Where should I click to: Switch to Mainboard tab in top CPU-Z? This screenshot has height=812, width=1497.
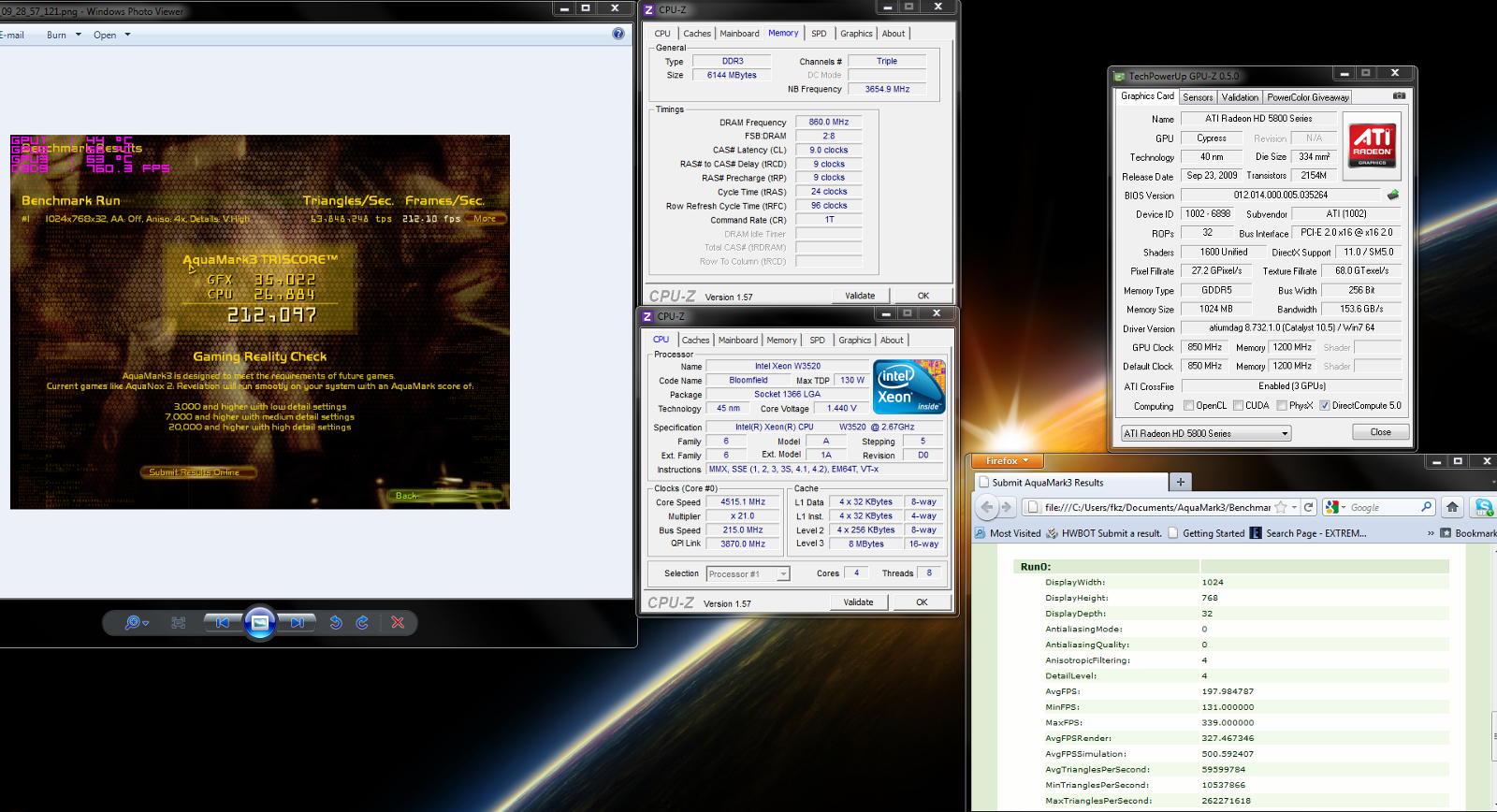click(739, 34)
